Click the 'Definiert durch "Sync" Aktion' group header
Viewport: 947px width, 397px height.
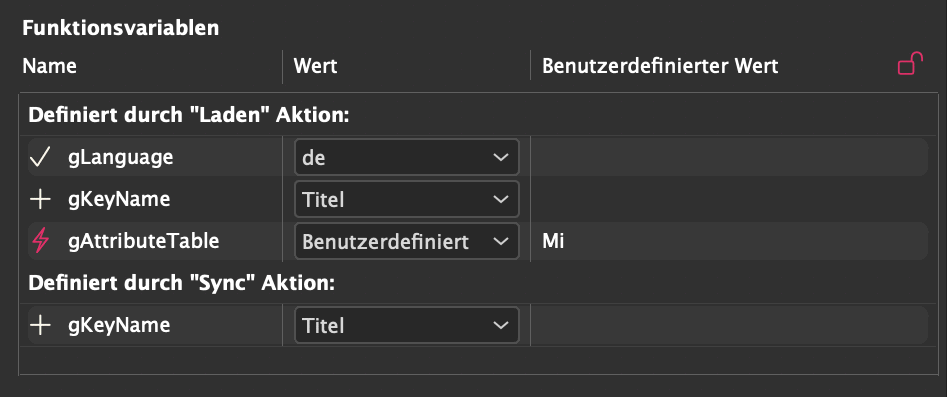181,283
